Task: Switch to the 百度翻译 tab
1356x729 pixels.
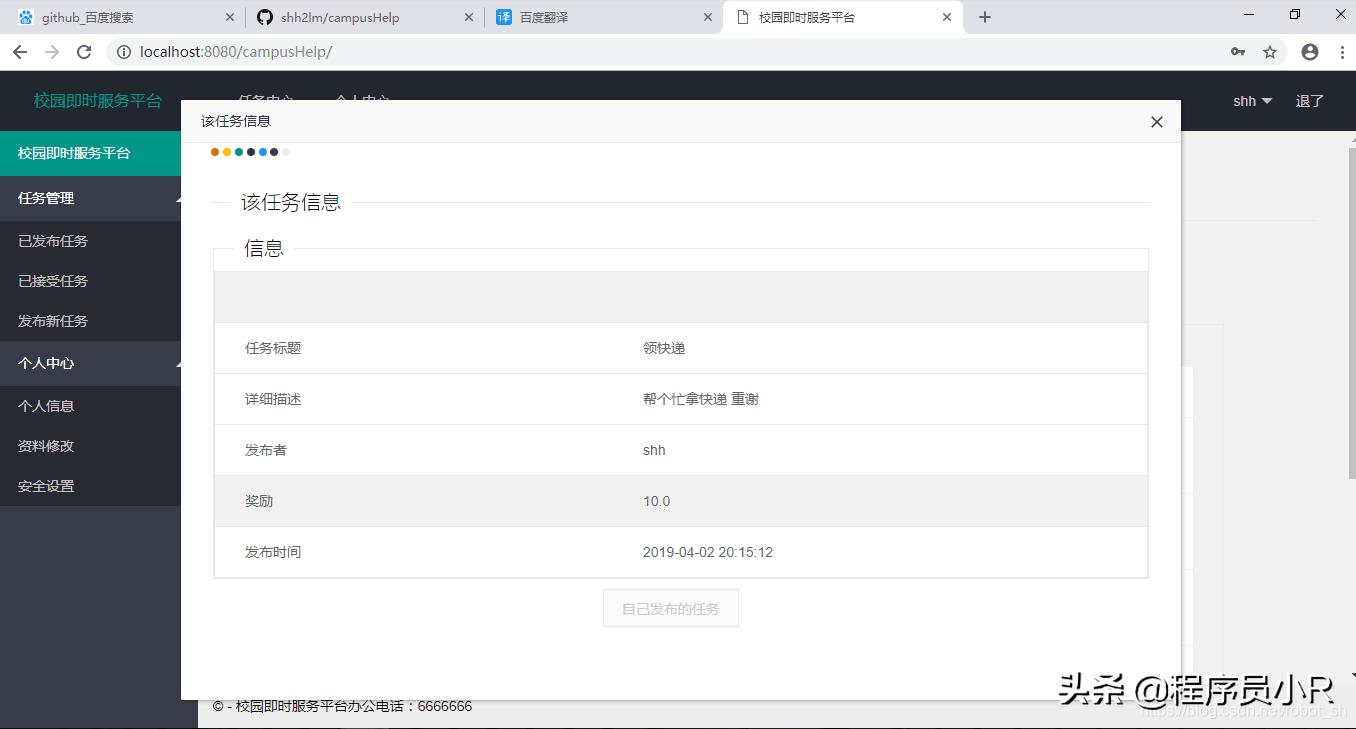Action: pyautogui.click(x=545, y=16)
